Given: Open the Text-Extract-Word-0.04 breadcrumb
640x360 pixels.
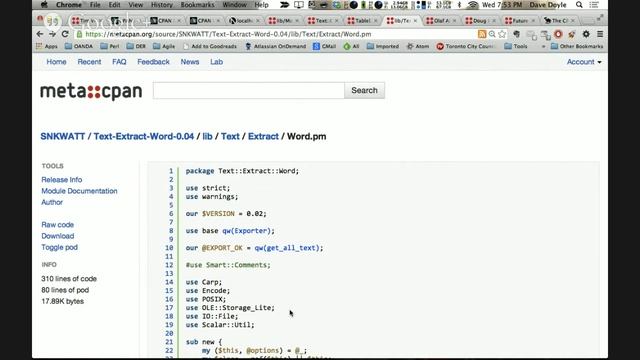Looking at the screenshot, I should (x=144, y=137).
